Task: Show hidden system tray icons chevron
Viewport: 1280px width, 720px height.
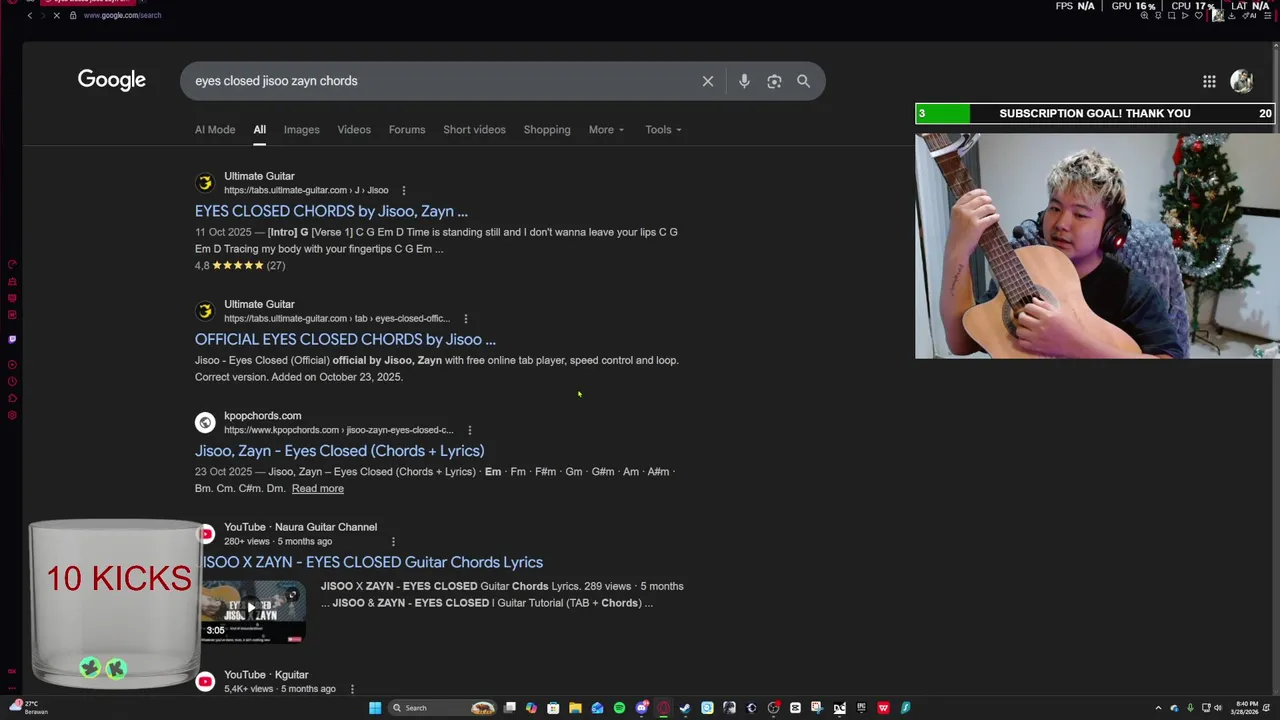Action: 1158,708
